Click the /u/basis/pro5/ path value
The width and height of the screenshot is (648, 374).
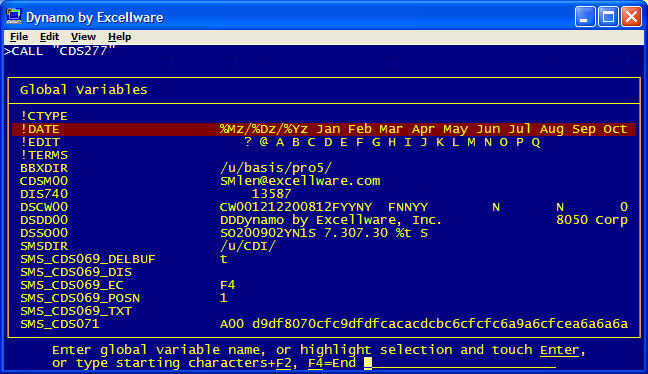point(276,168)
